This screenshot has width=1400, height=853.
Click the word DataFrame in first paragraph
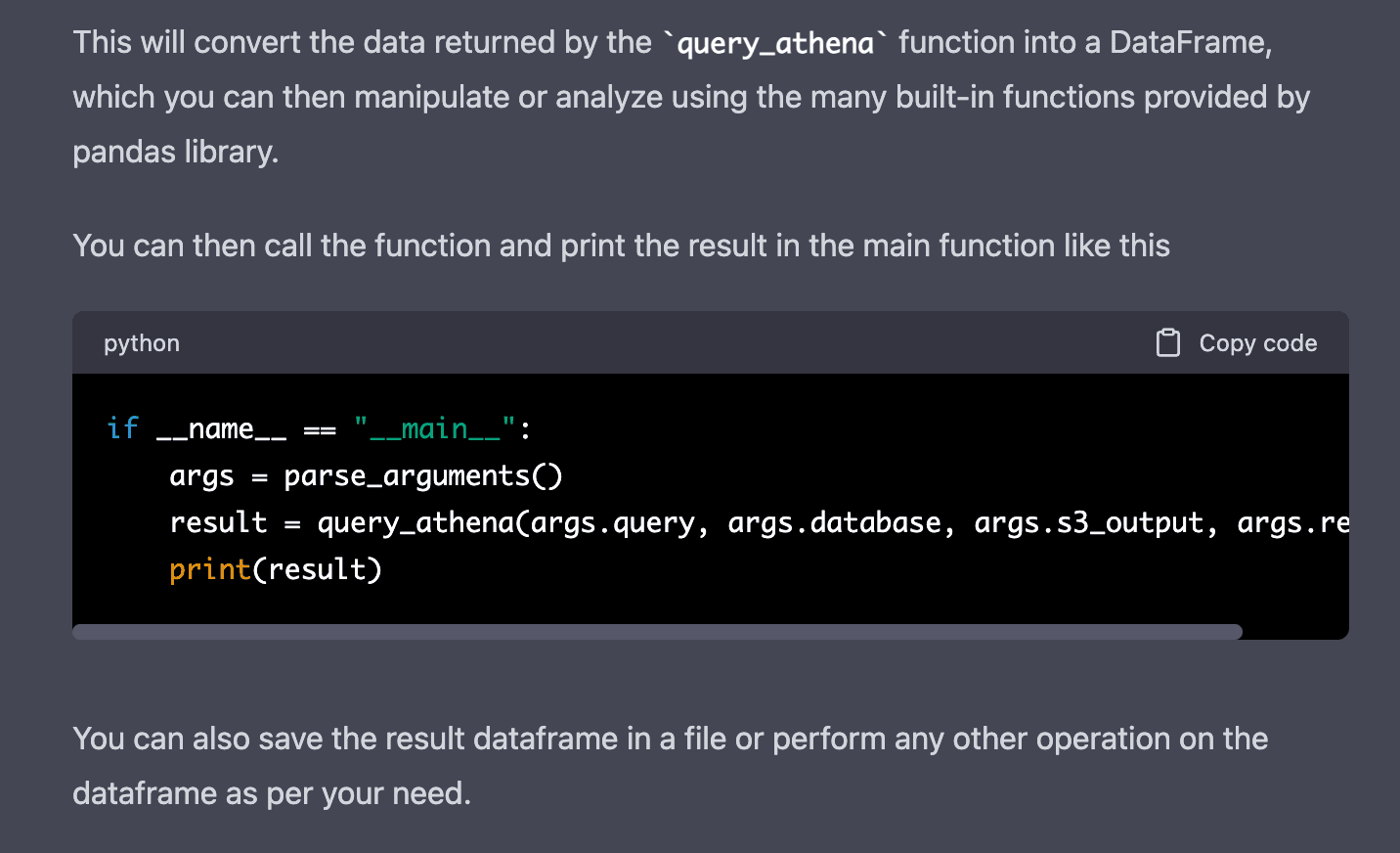click(1189, 43)
